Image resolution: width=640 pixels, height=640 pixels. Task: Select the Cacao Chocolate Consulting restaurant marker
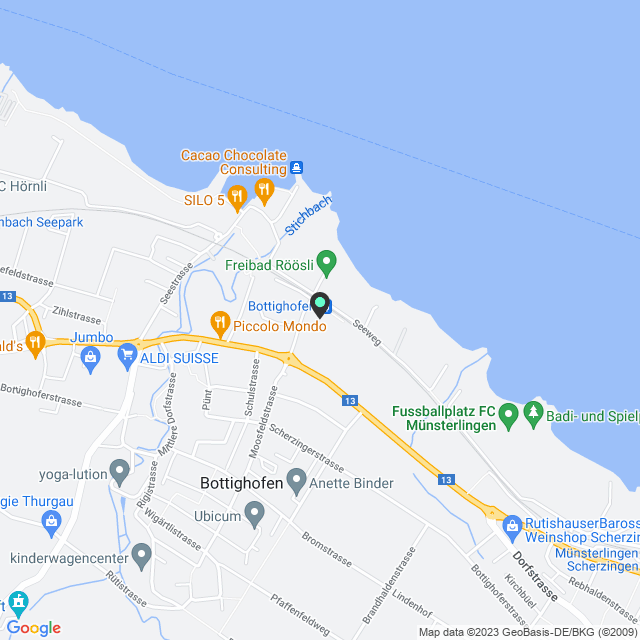[264, 191]
